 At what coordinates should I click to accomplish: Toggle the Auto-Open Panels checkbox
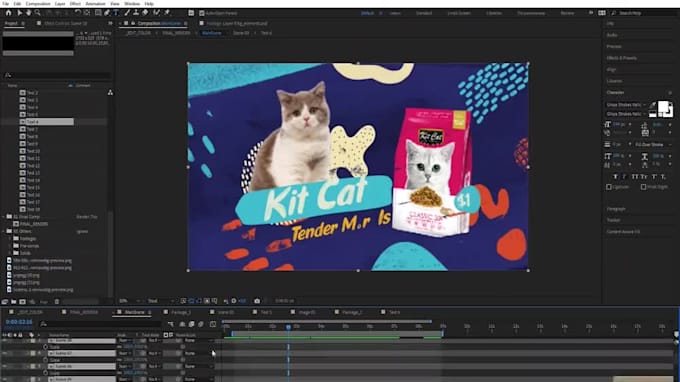point(202,13)
